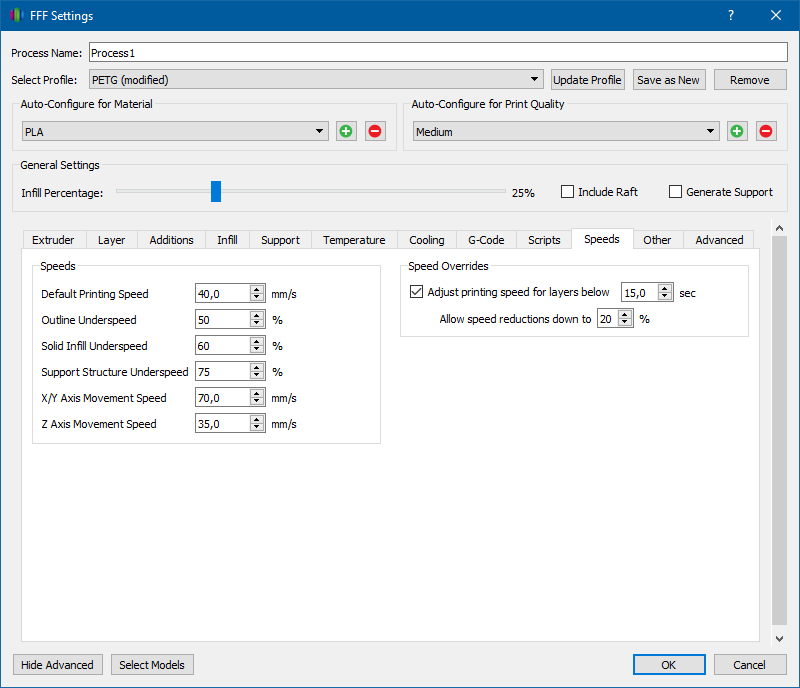Click the Process Name input field

438,53
